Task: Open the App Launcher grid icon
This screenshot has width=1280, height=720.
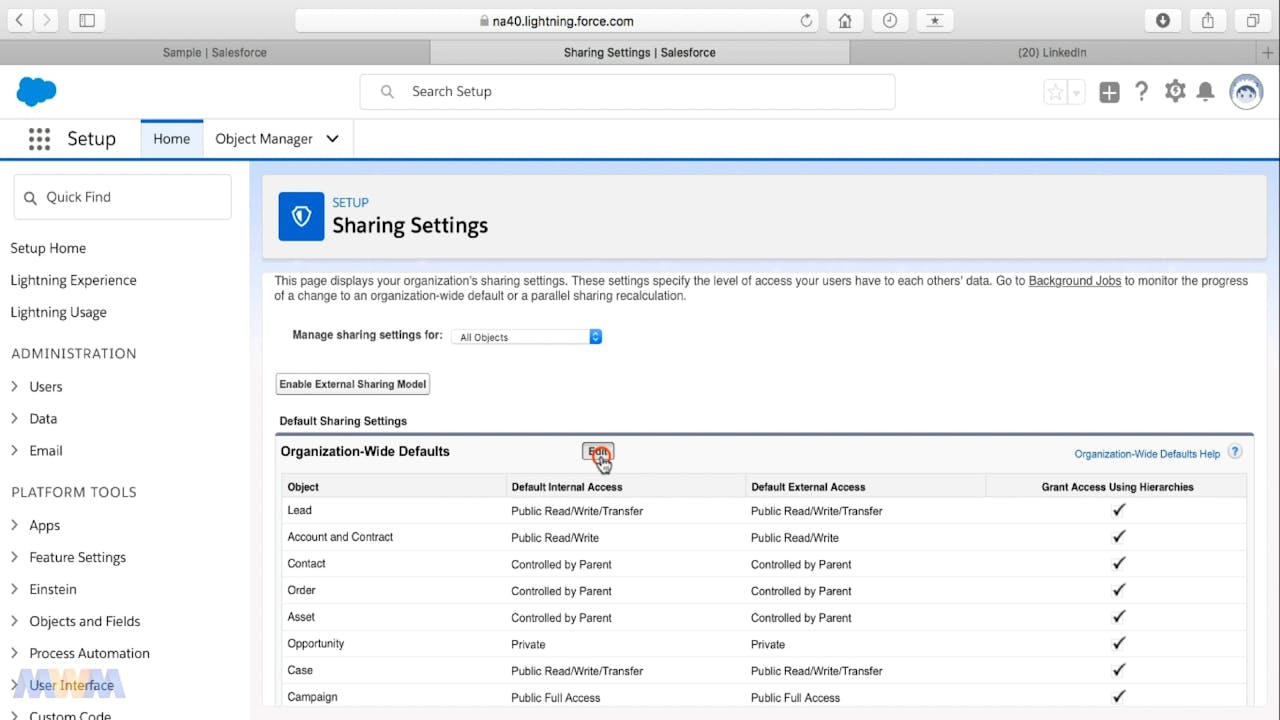Action: [x=39, y=139]
